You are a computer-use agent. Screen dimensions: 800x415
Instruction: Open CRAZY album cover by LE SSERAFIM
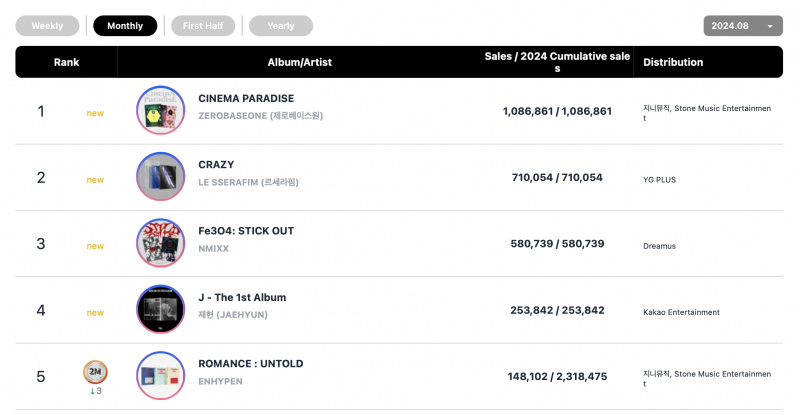click(161, 177)
